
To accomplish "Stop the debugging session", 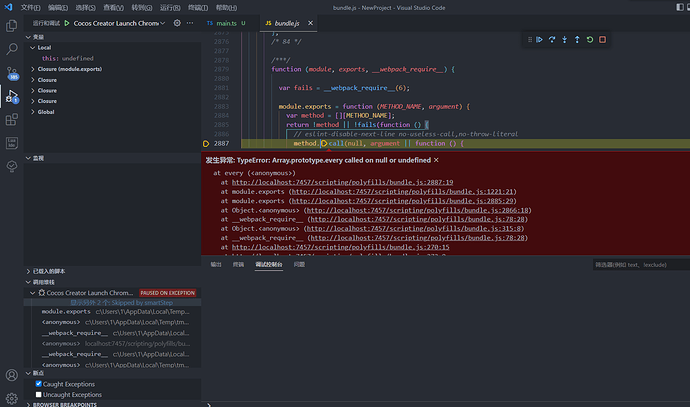I will coord(603,40).
